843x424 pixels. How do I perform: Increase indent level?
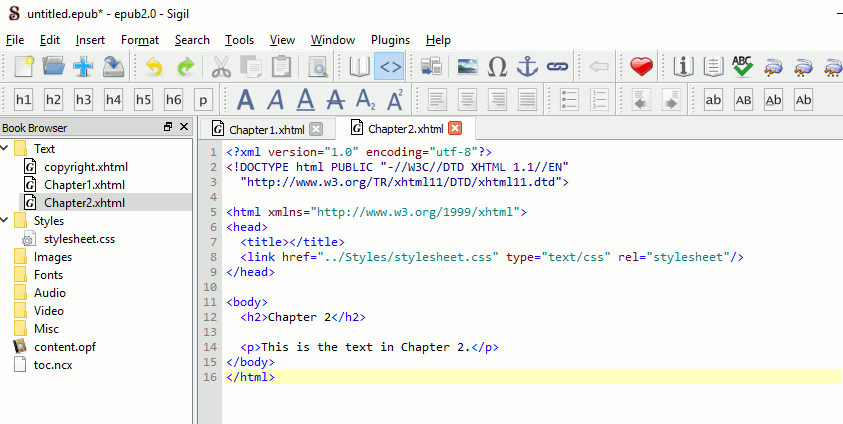pos(670,100)
